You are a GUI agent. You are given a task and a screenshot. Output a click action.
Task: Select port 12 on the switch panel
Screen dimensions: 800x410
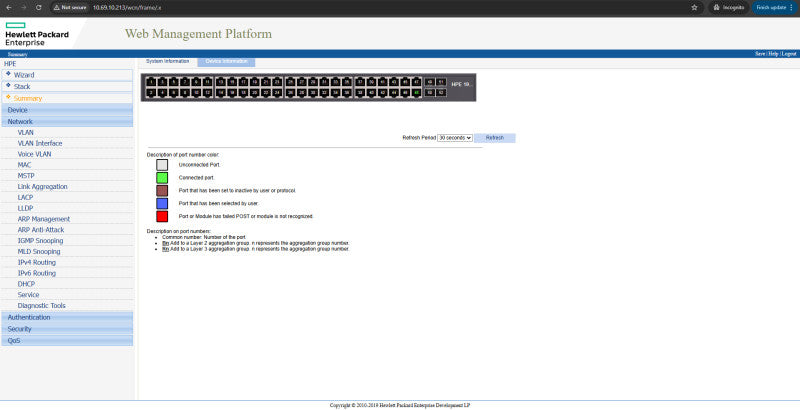pyautogui.click(x=208, y=93)
